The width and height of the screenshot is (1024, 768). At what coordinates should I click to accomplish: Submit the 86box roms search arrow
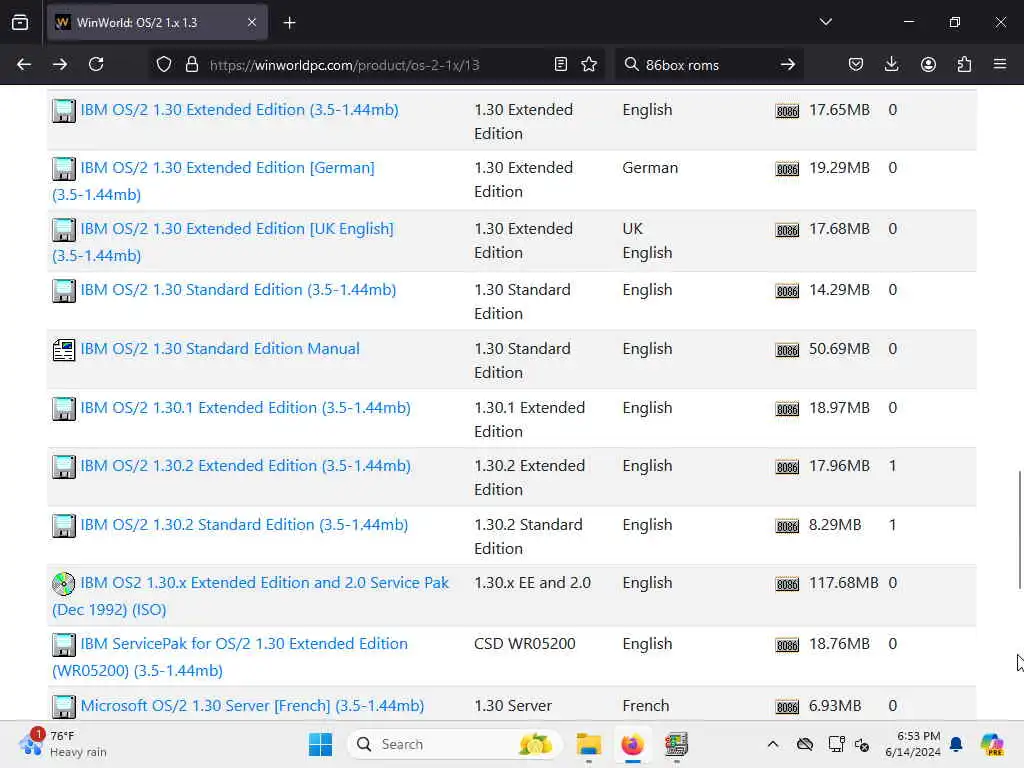pyautogui.click(x=788, y=64)
